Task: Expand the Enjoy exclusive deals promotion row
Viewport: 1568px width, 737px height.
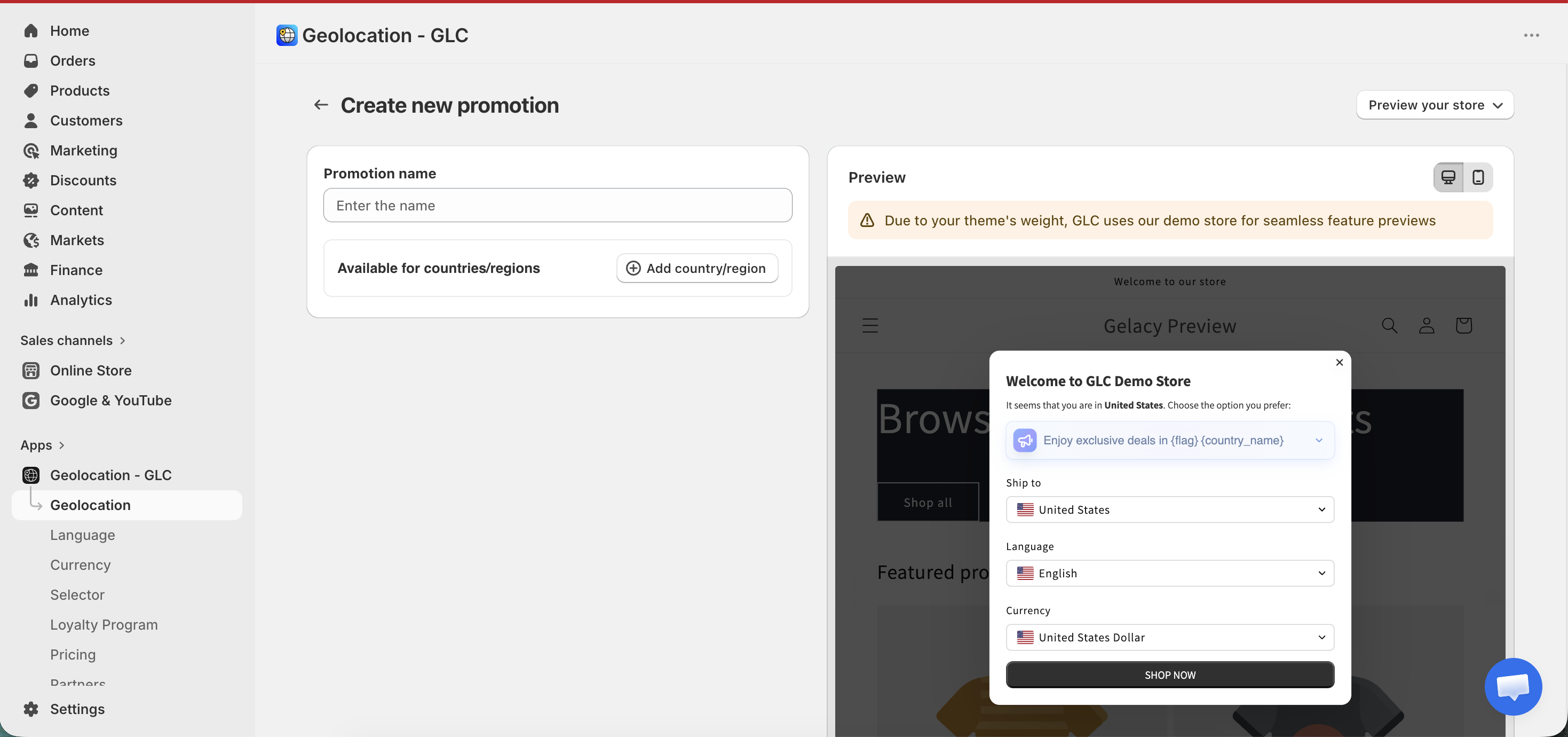Action: point(1170,441)
